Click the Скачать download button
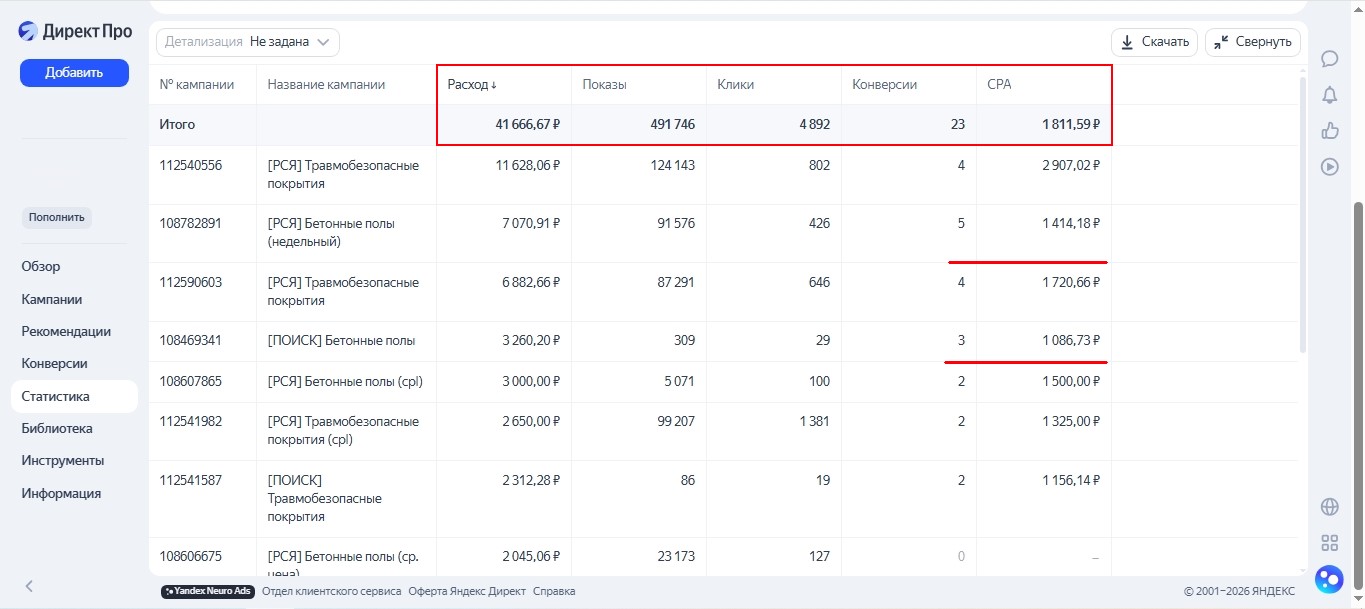 (1154, 42)
